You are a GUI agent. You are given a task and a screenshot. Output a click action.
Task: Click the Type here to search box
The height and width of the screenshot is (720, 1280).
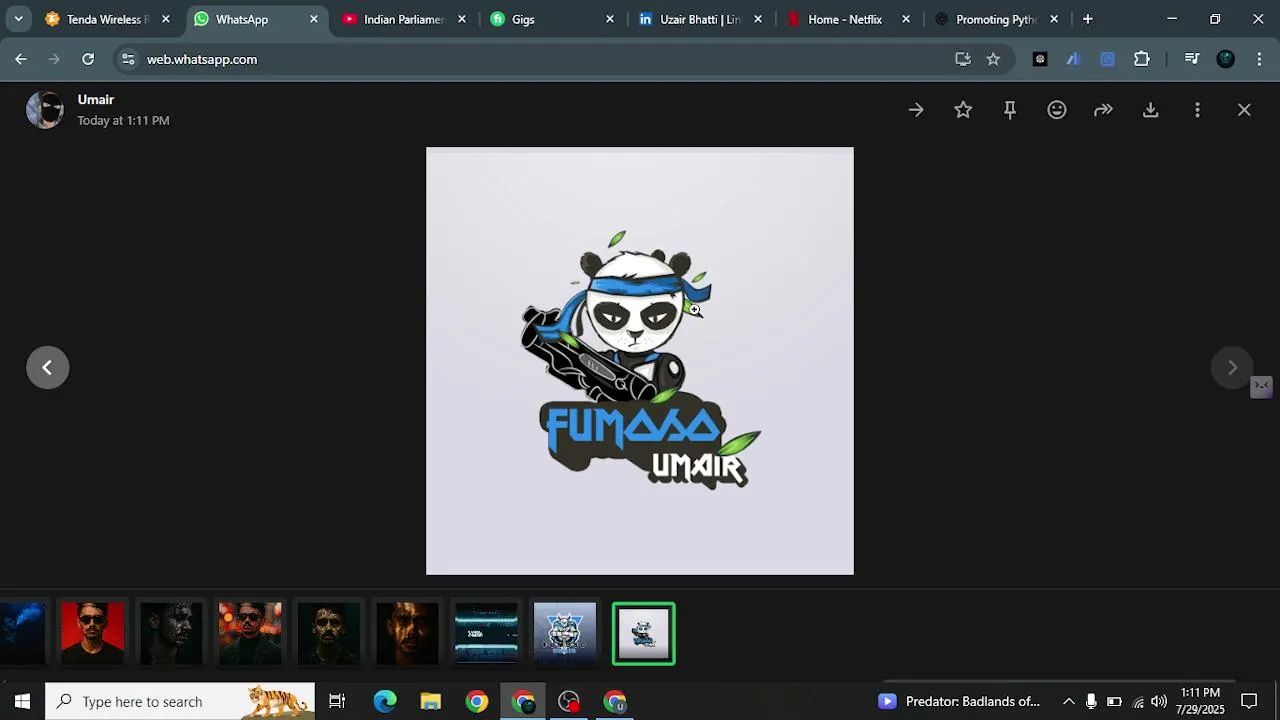tap(180, 701)
